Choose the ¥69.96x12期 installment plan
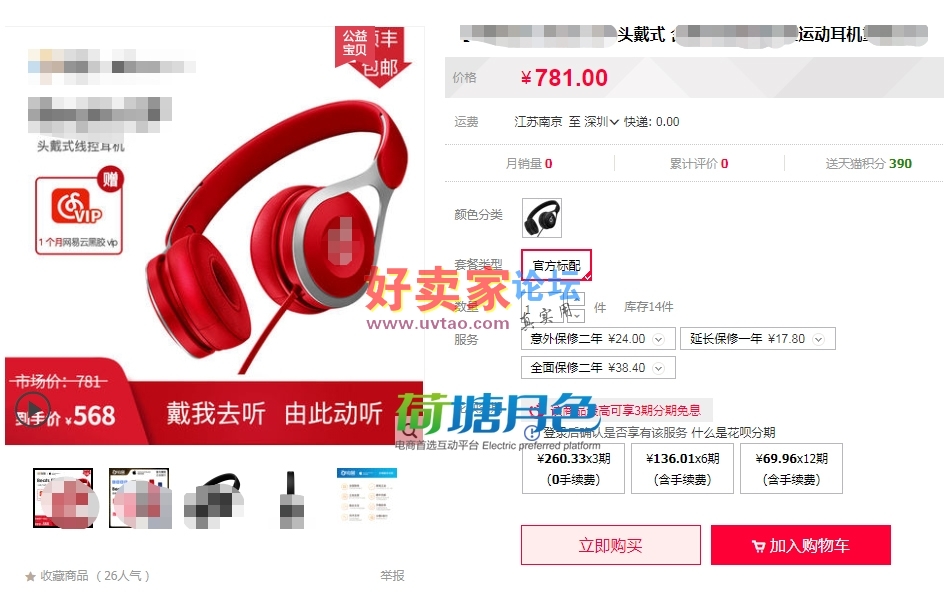This screenshot has height=592, width=944. (x=791, y=469)
